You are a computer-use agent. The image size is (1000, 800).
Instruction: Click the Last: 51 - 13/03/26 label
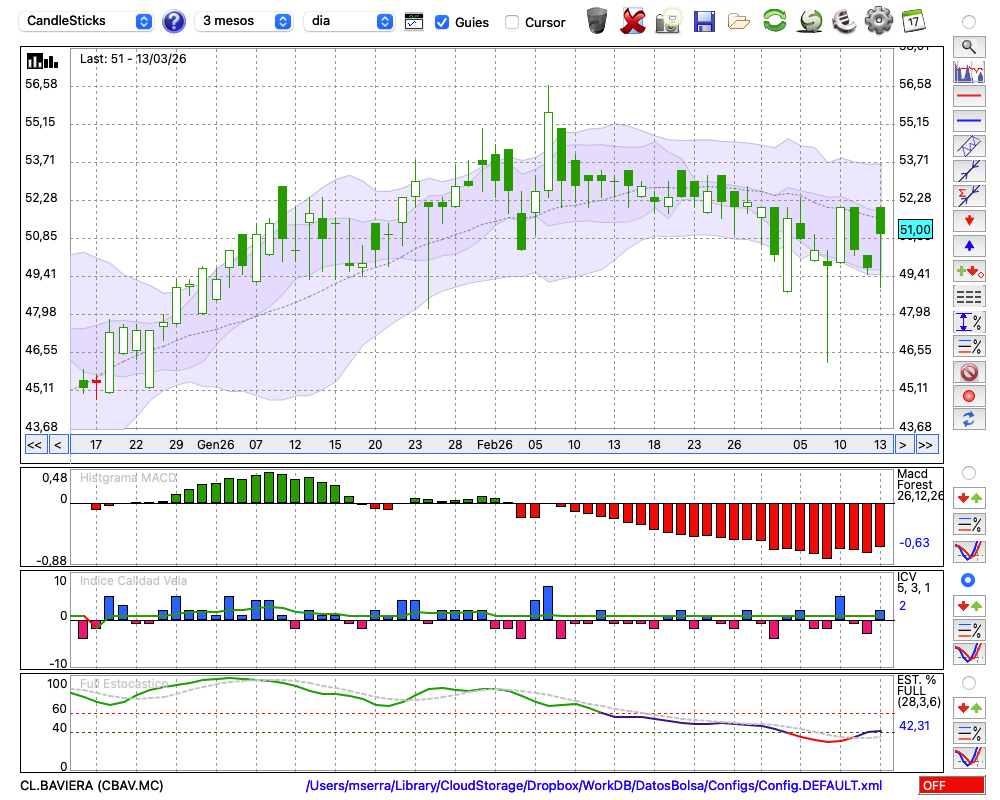coord(133,59)
